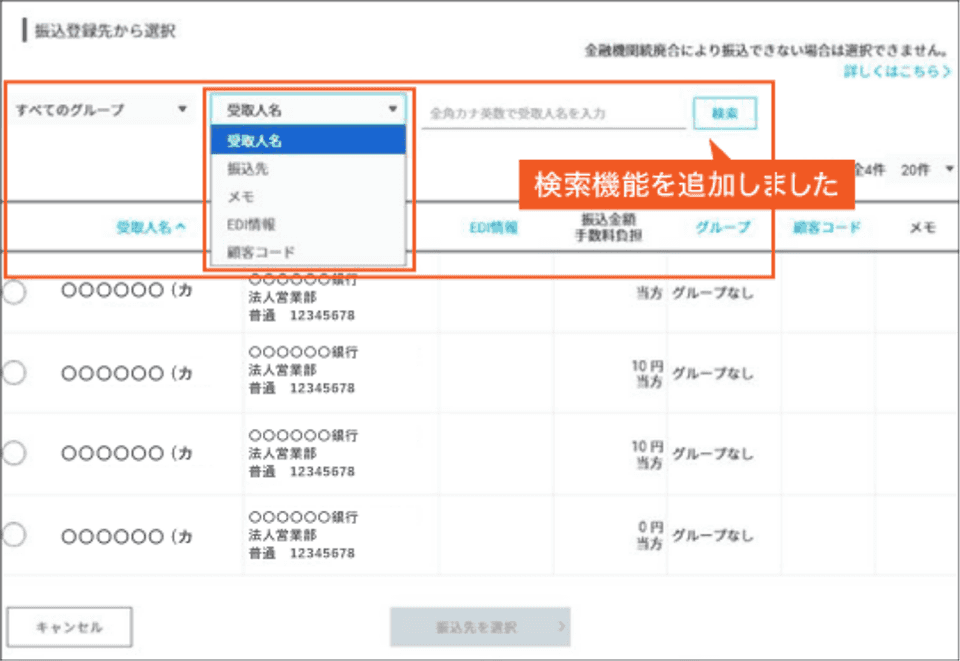Select EDI情報 in the dropdown list
The width and height of the screenshot is (960, 661).
[308, 225]
